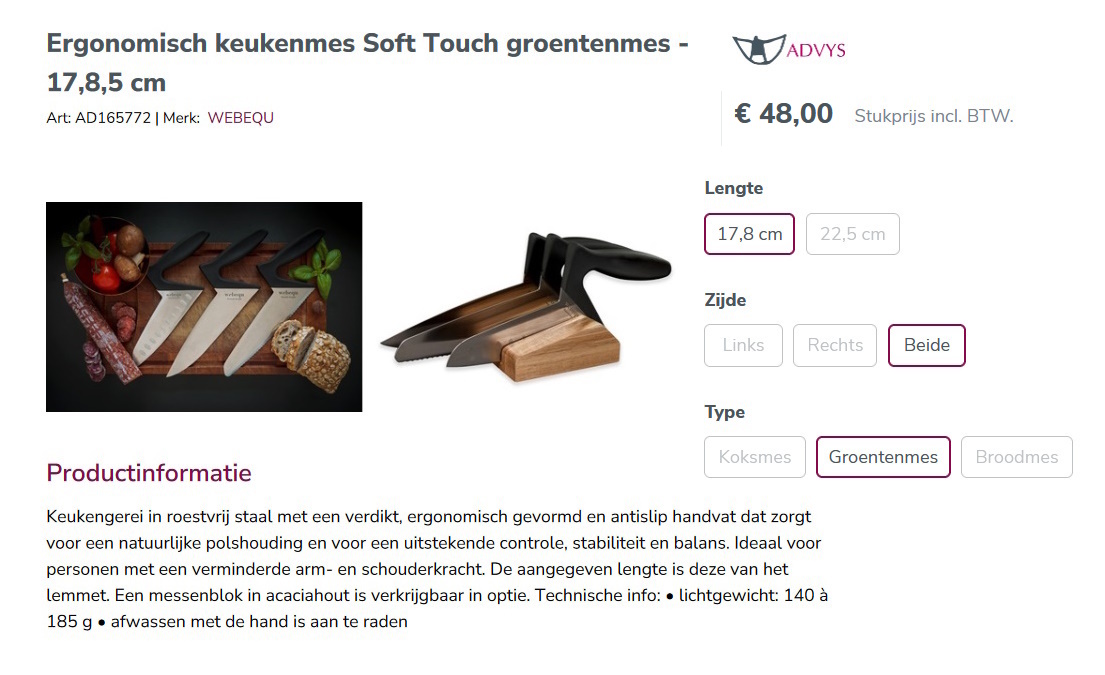
Task: Click the Lengte section label
Action: click(733, 188)
